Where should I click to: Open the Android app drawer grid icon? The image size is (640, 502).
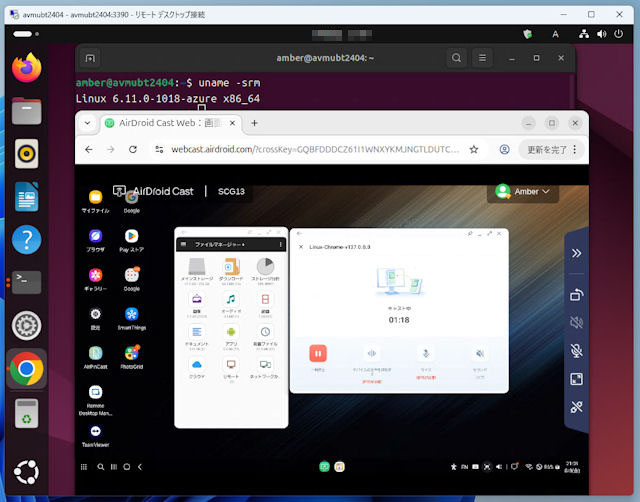click(x=84, y=467)
